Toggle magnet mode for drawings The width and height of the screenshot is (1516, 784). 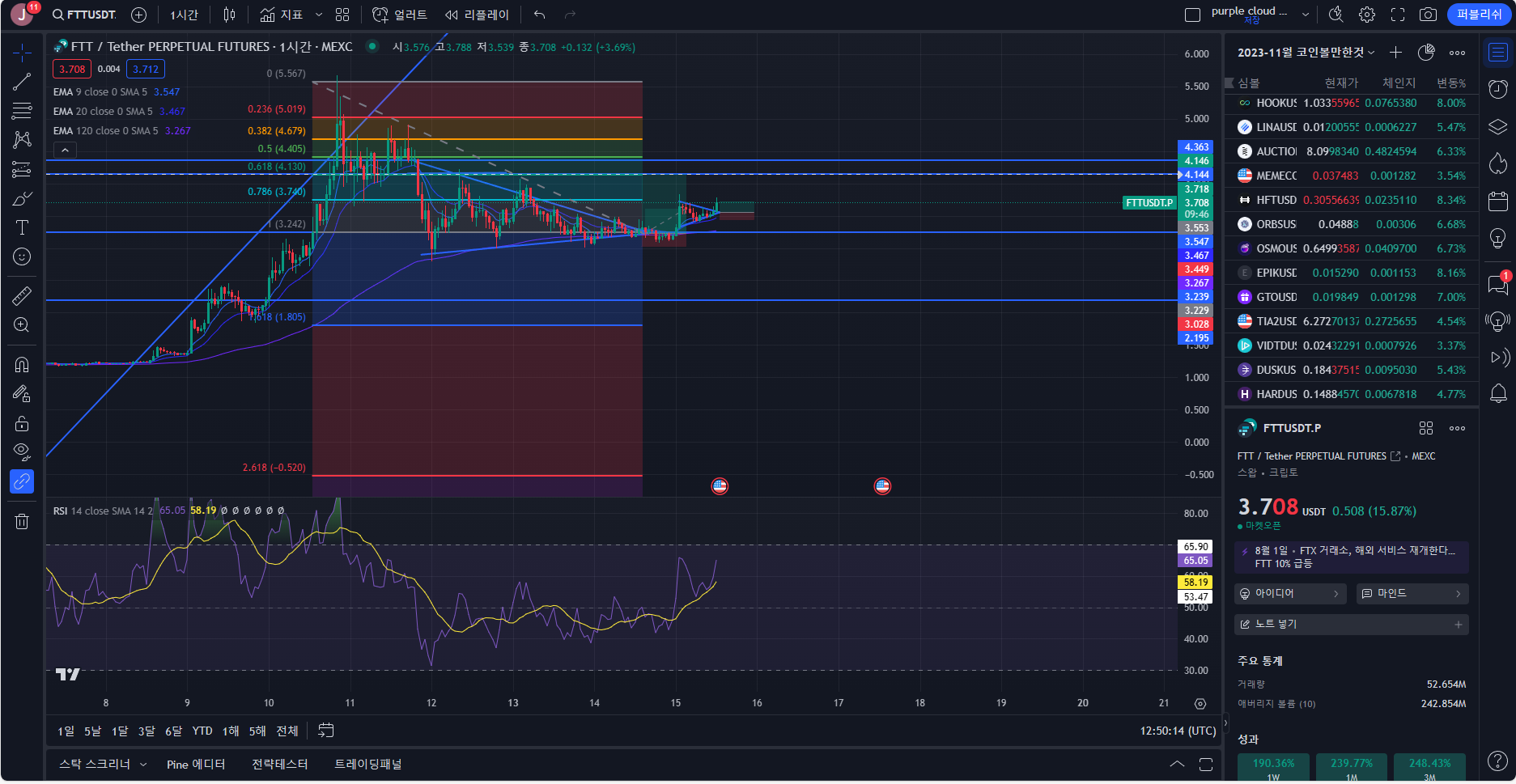point(22,364)
